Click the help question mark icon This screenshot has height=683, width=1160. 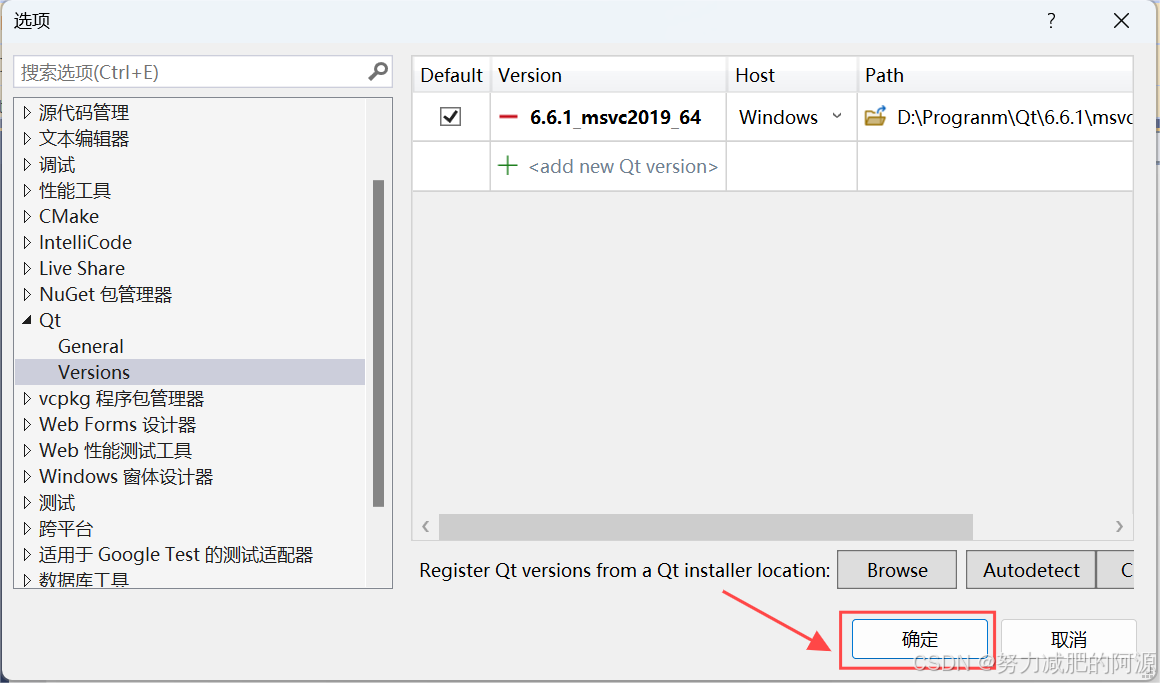(1051, 21)
